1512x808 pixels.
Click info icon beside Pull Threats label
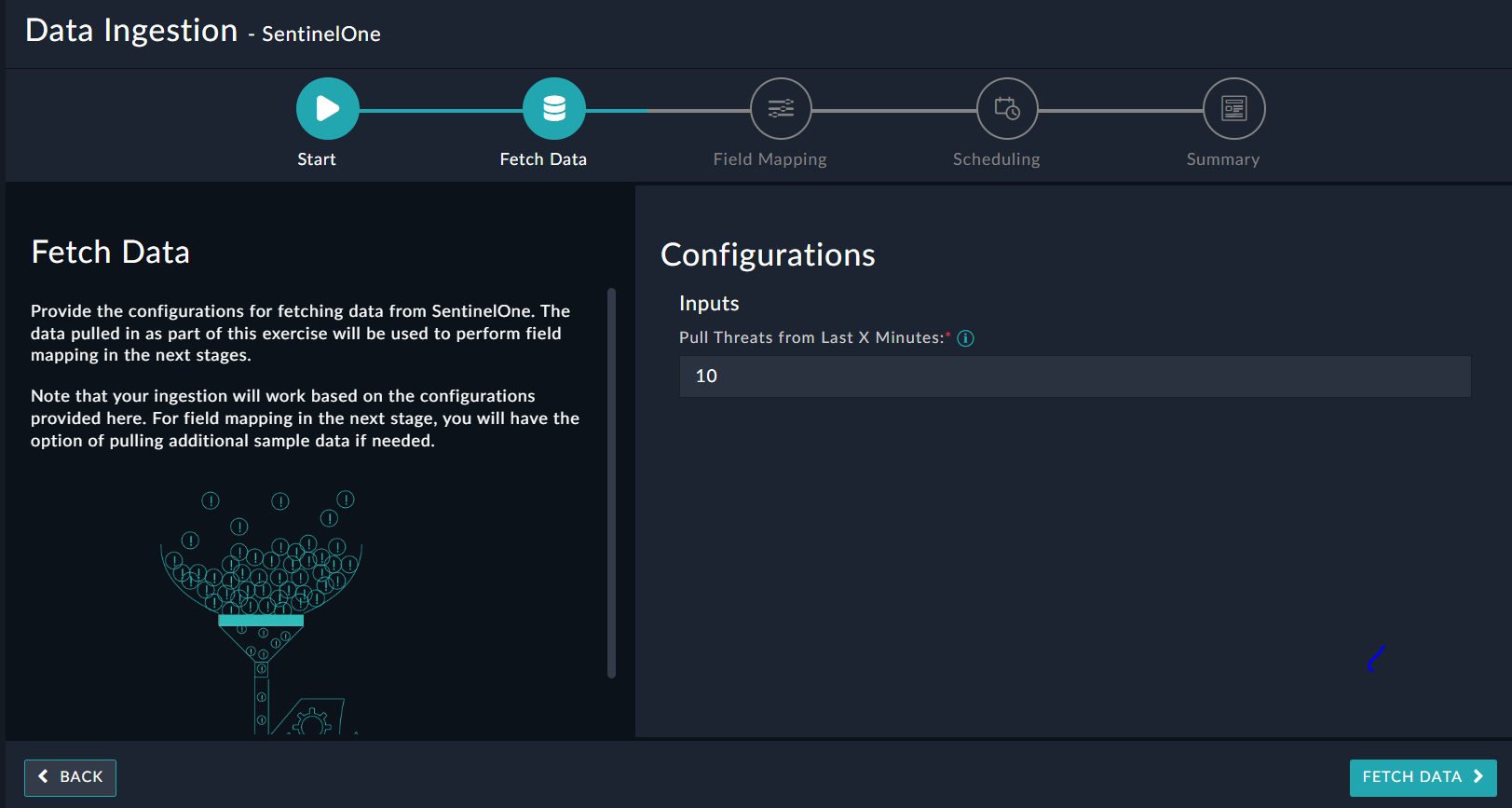[966, 338]
